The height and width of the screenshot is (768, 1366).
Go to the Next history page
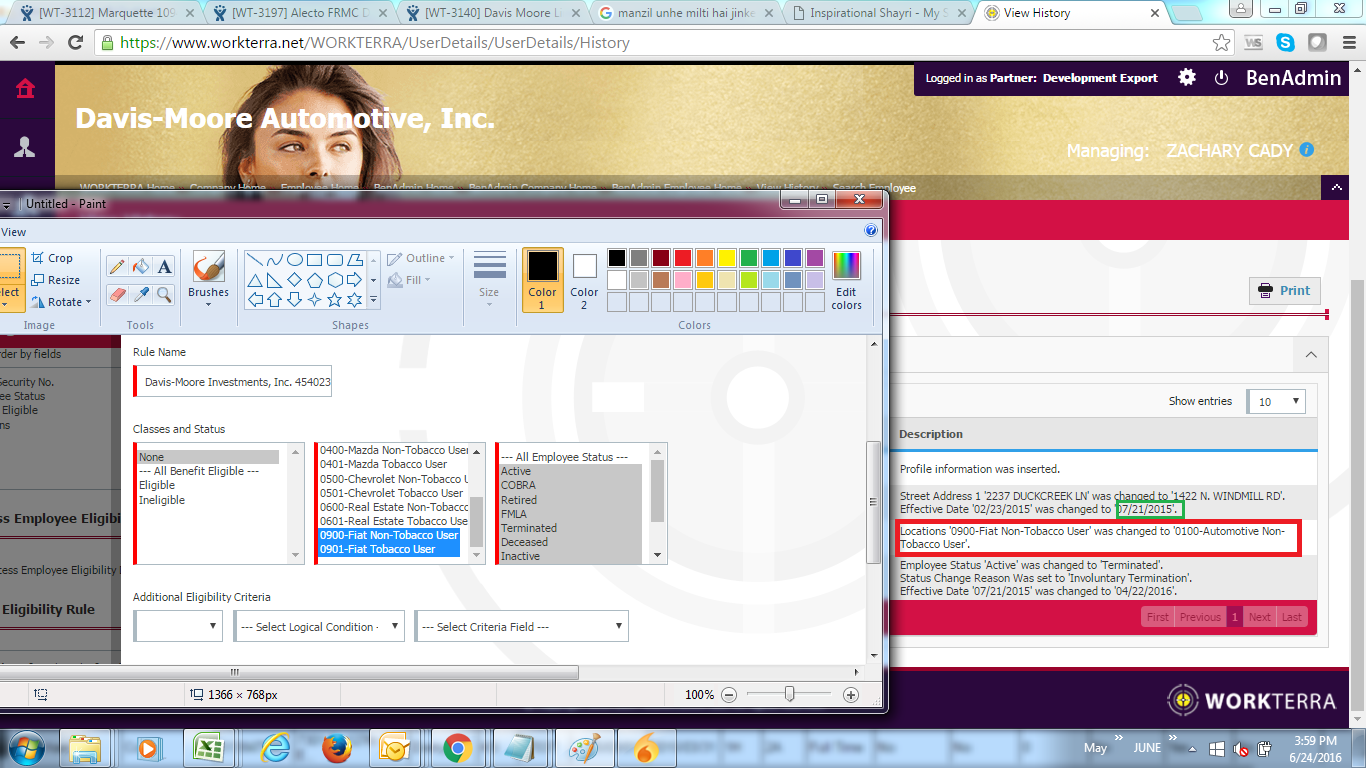pos(1260,617)
